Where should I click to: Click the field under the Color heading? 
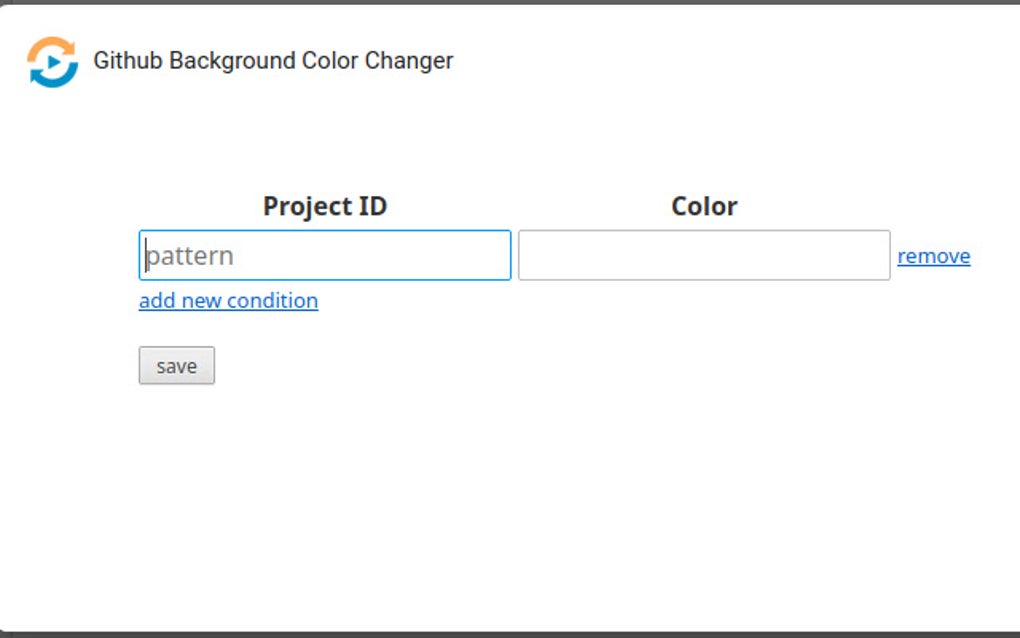pos(704,256)
